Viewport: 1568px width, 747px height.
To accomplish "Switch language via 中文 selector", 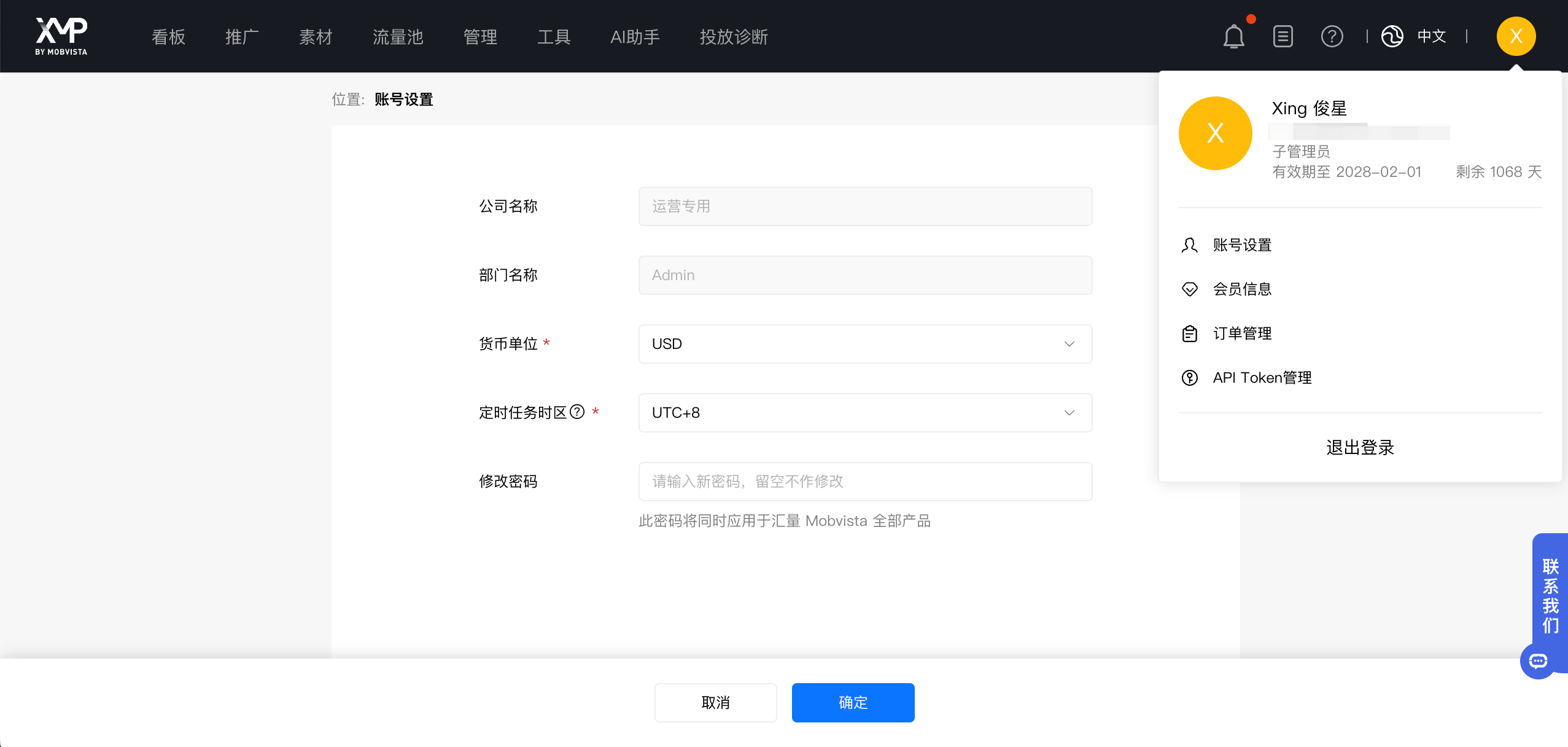I will tap(1430, 36).
